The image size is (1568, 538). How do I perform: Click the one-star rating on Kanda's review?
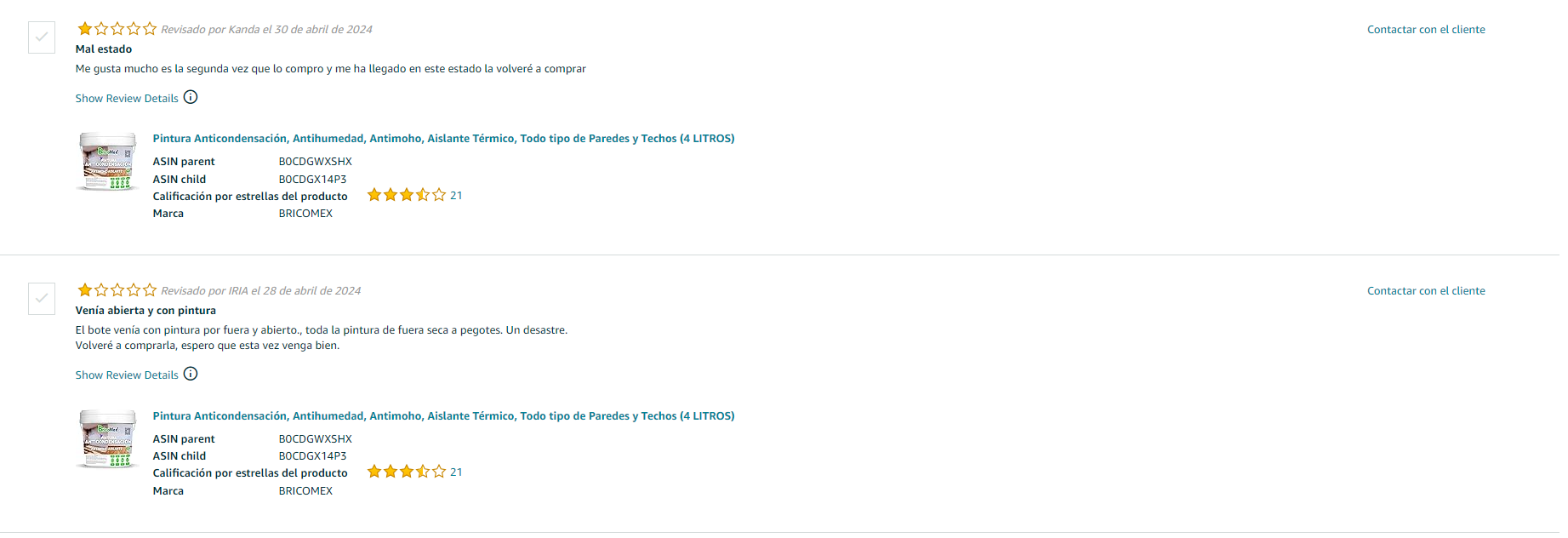coord(117,29)
